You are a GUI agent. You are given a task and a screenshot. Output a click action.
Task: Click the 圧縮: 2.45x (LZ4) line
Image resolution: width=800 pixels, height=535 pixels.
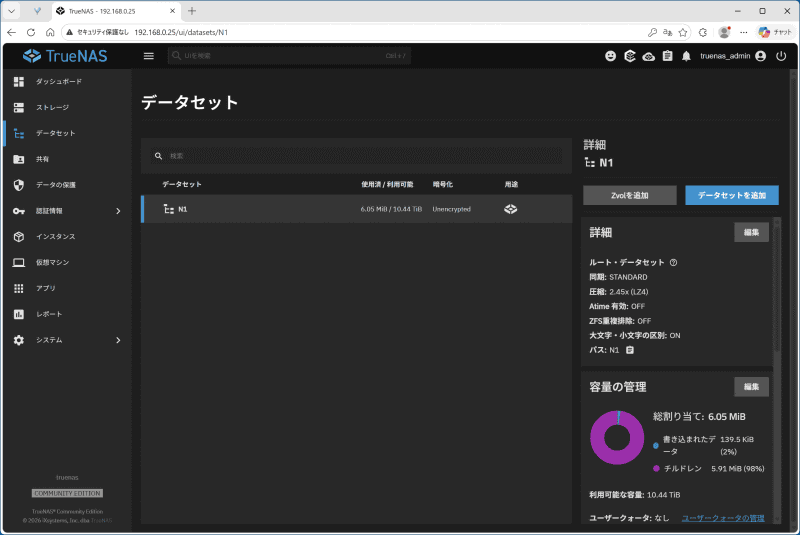(618, 292)
